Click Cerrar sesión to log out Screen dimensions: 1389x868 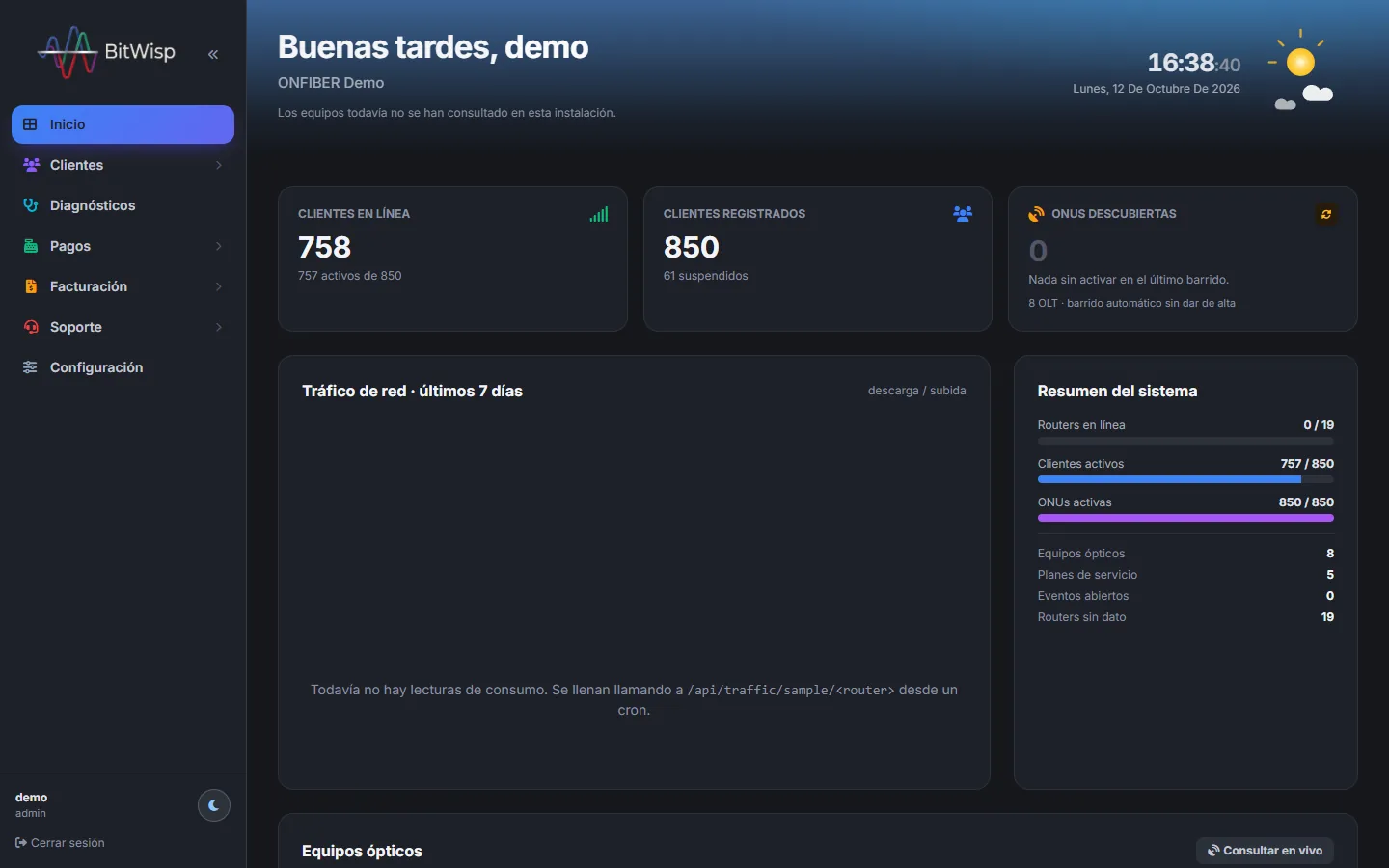[x=60, y=843]
